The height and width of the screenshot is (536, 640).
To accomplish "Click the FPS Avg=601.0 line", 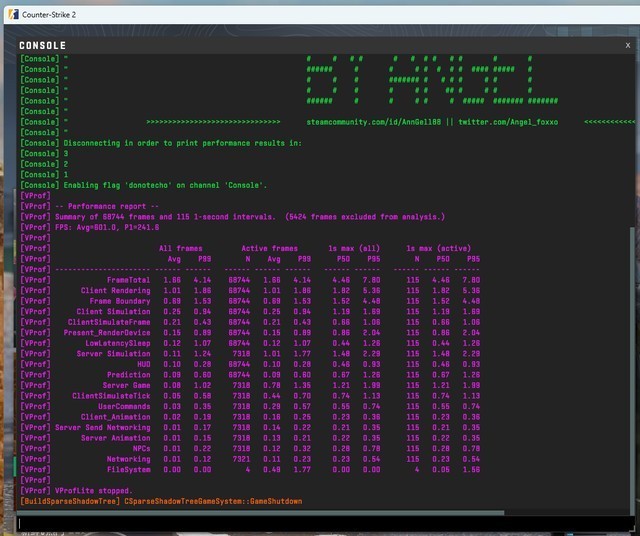I will click(x=96, y=227).
